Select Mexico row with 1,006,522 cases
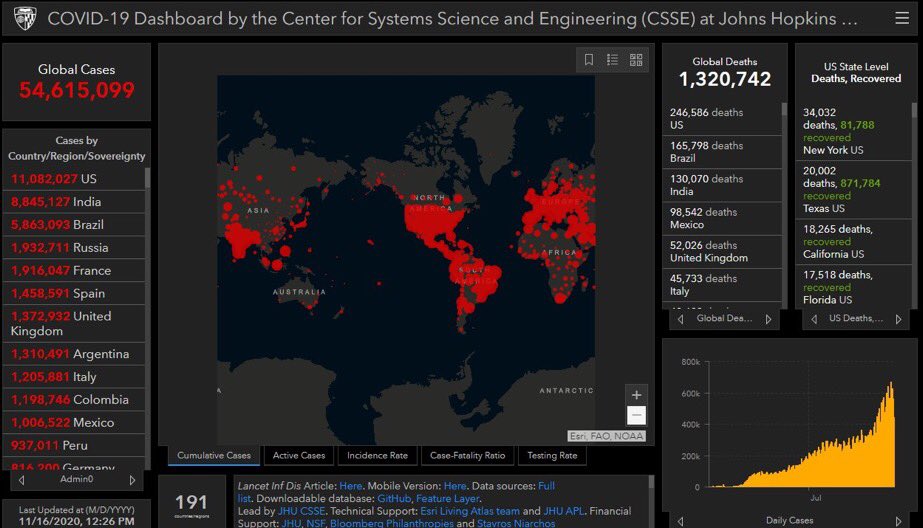Image resolution: width=923 pixels, height=528 pixels. [x=74, y=423]
